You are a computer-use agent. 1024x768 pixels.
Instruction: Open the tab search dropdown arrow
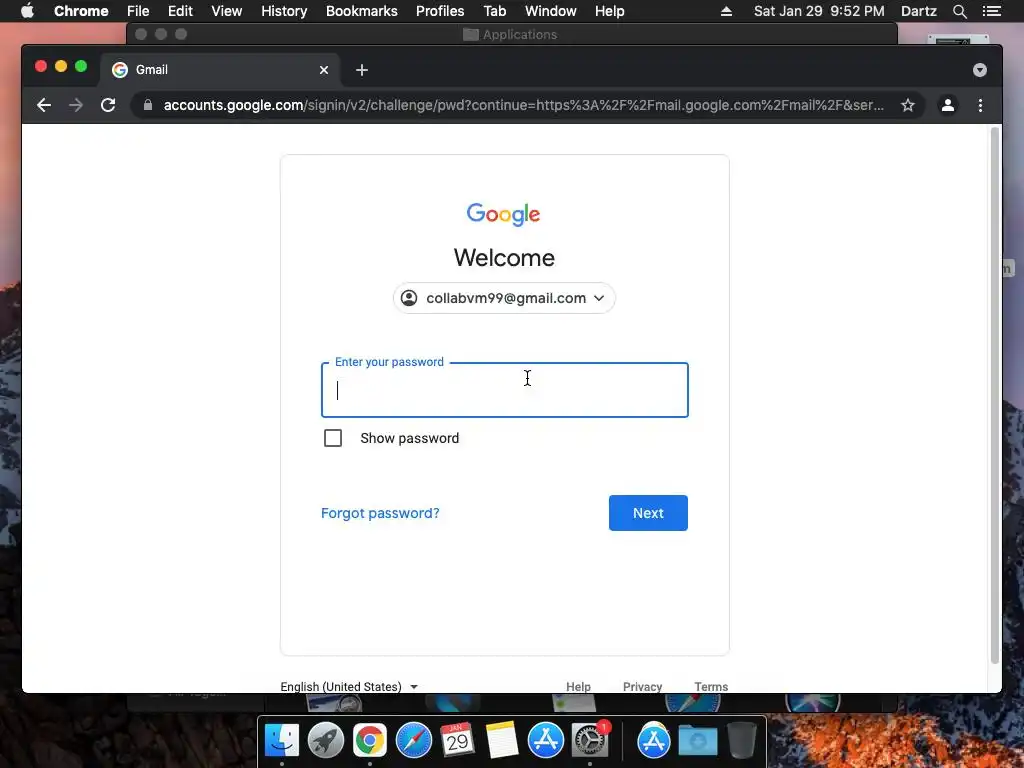(x=980, y=70)
